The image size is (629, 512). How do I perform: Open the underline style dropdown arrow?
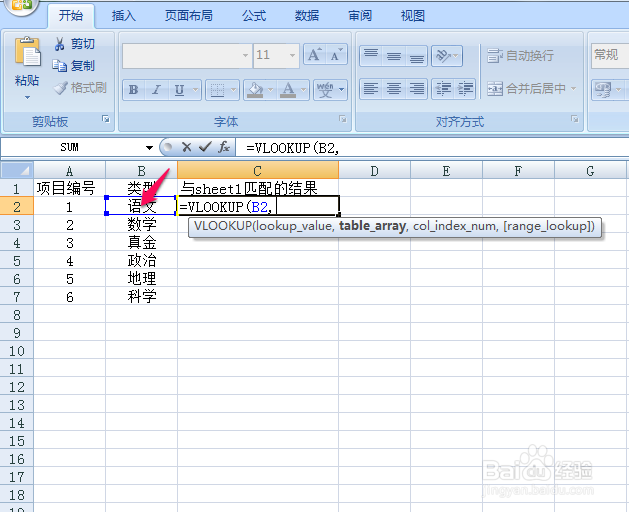click(x=195, y=89)
